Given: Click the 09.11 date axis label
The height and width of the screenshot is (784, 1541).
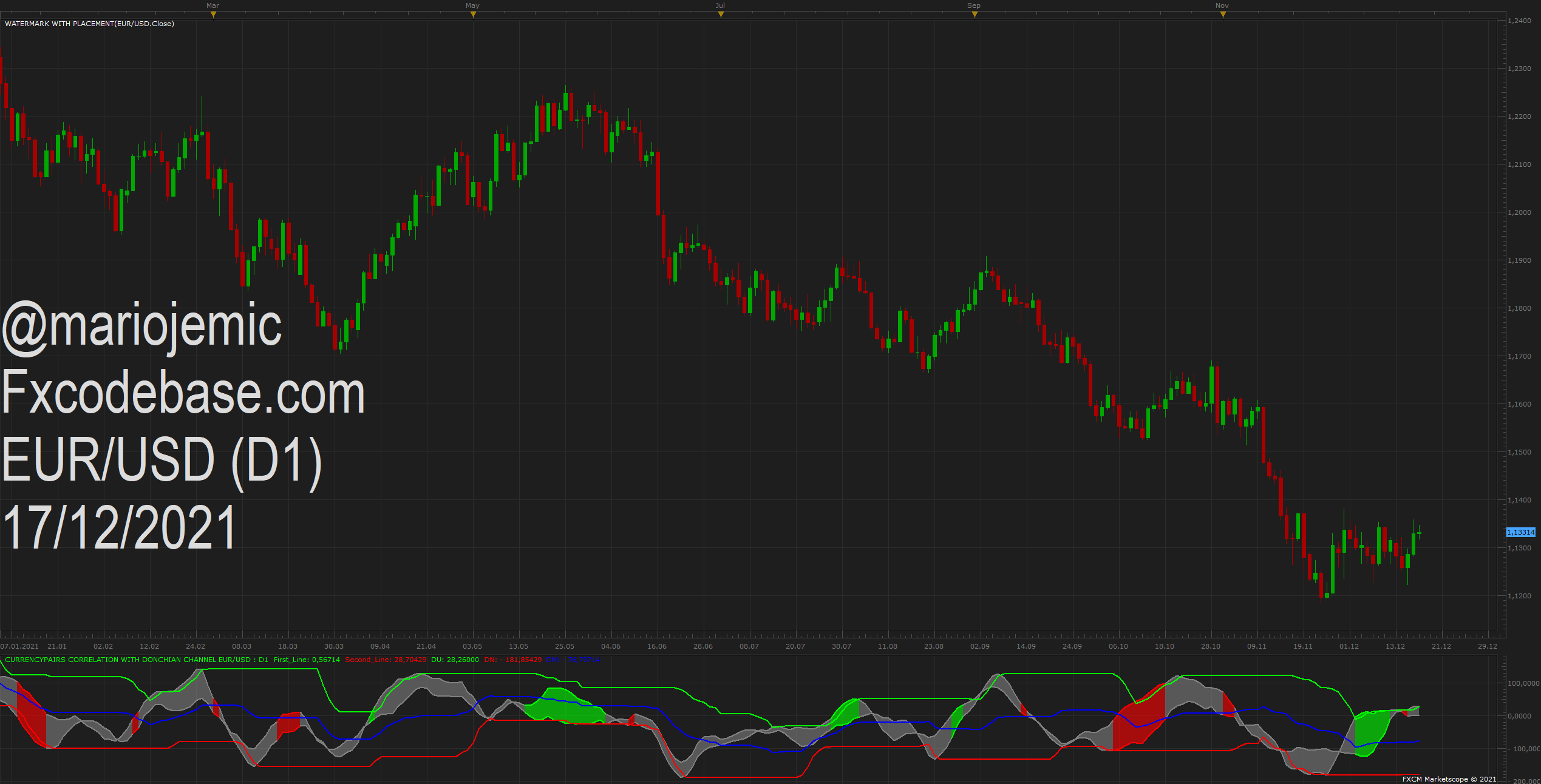Looking at the screenshot, I should (x=1257, y=646).
